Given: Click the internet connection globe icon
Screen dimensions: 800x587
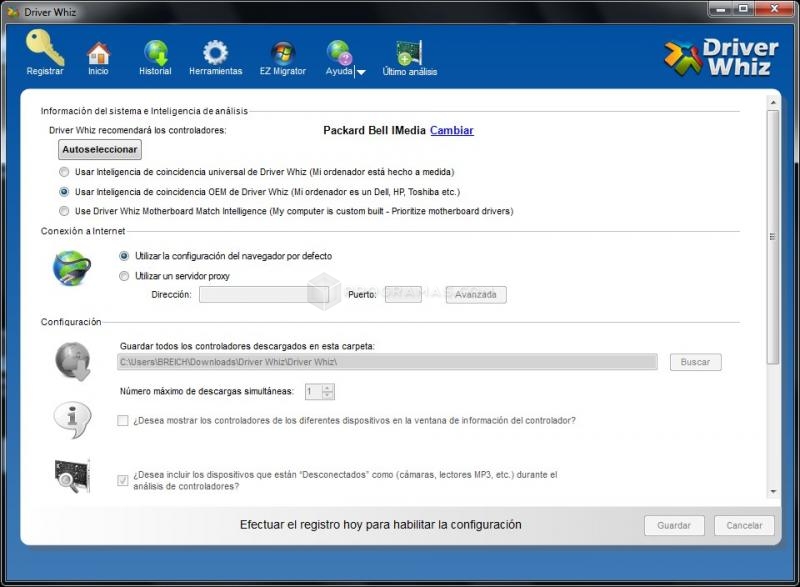Looking at the screenshot, I should click(72, 268).
